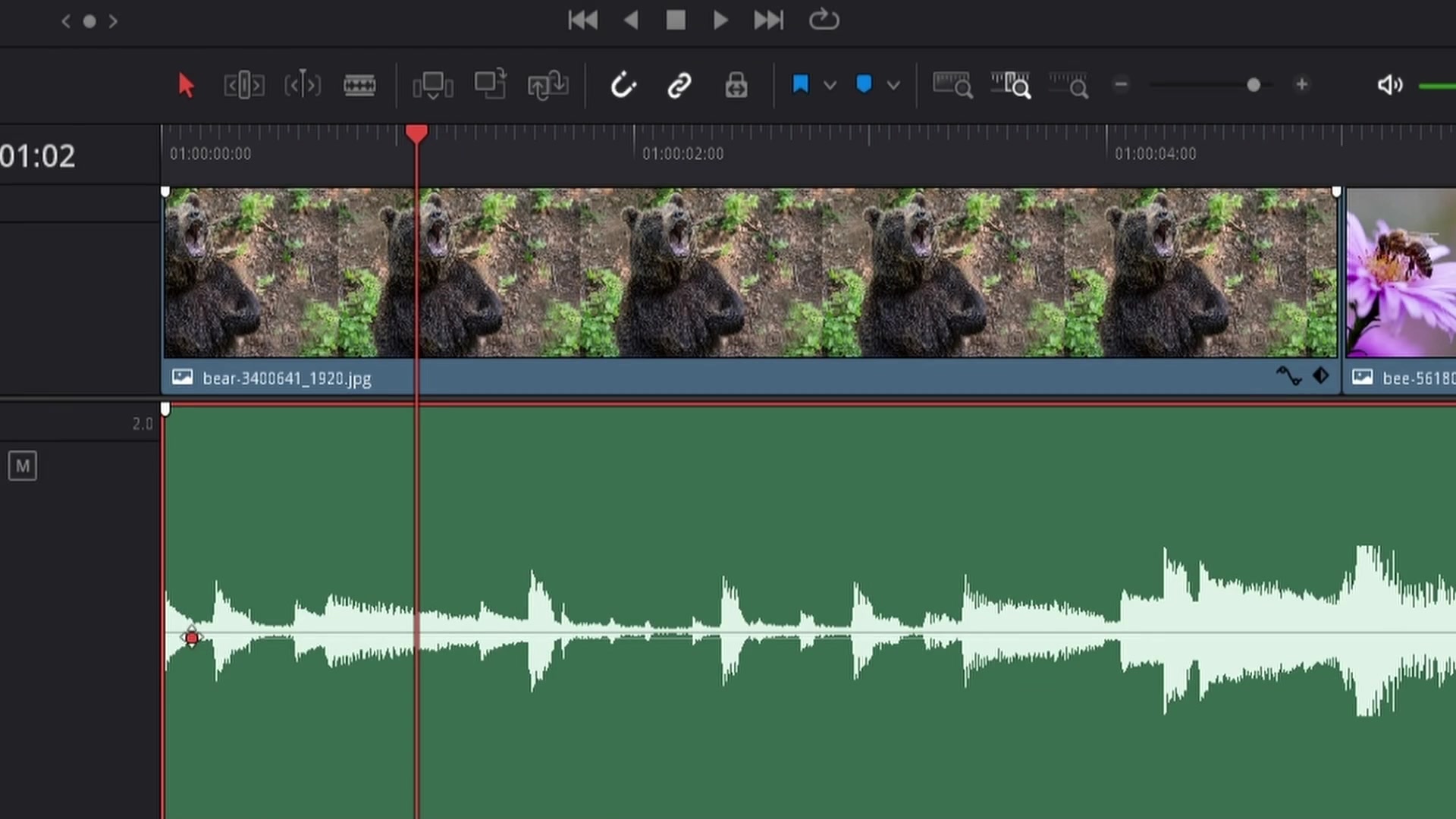Activate the Trim Edit Mode tool
Image resolution: width=1456 pixels, height=819 pixels.
(x=243, y=85)
